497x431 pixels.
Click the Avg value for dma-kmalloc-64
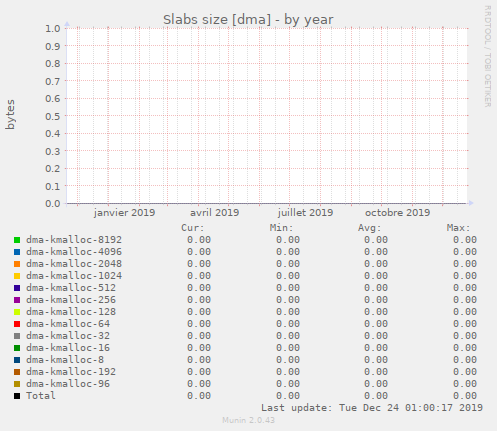tap(376, 324)
